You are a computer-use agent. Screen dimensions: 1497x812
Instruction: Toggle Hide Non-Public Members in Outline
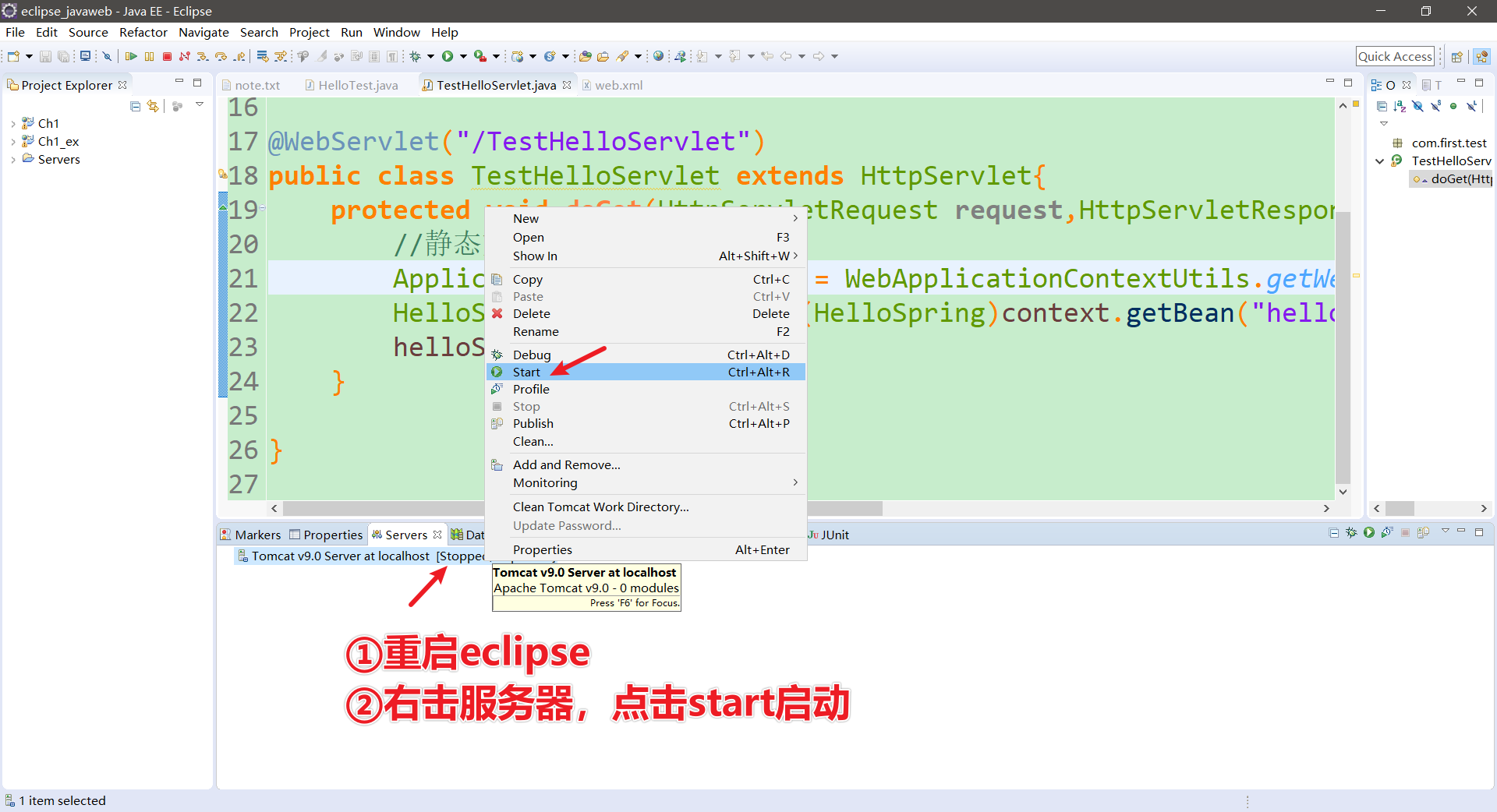point(1453,106)
